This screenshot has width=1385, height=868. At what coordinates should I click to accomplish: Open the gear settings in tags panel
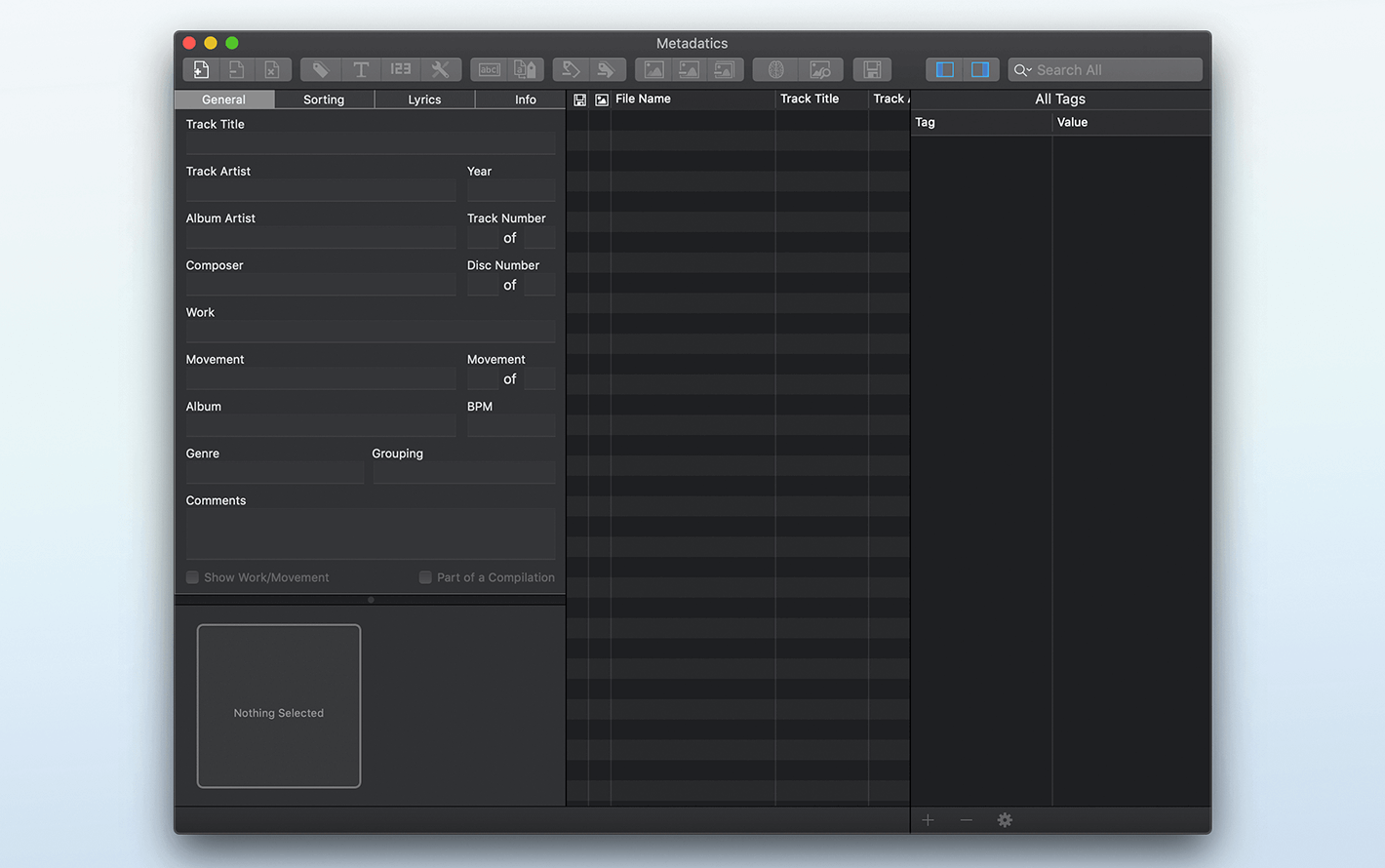[x=1005, y=820]
